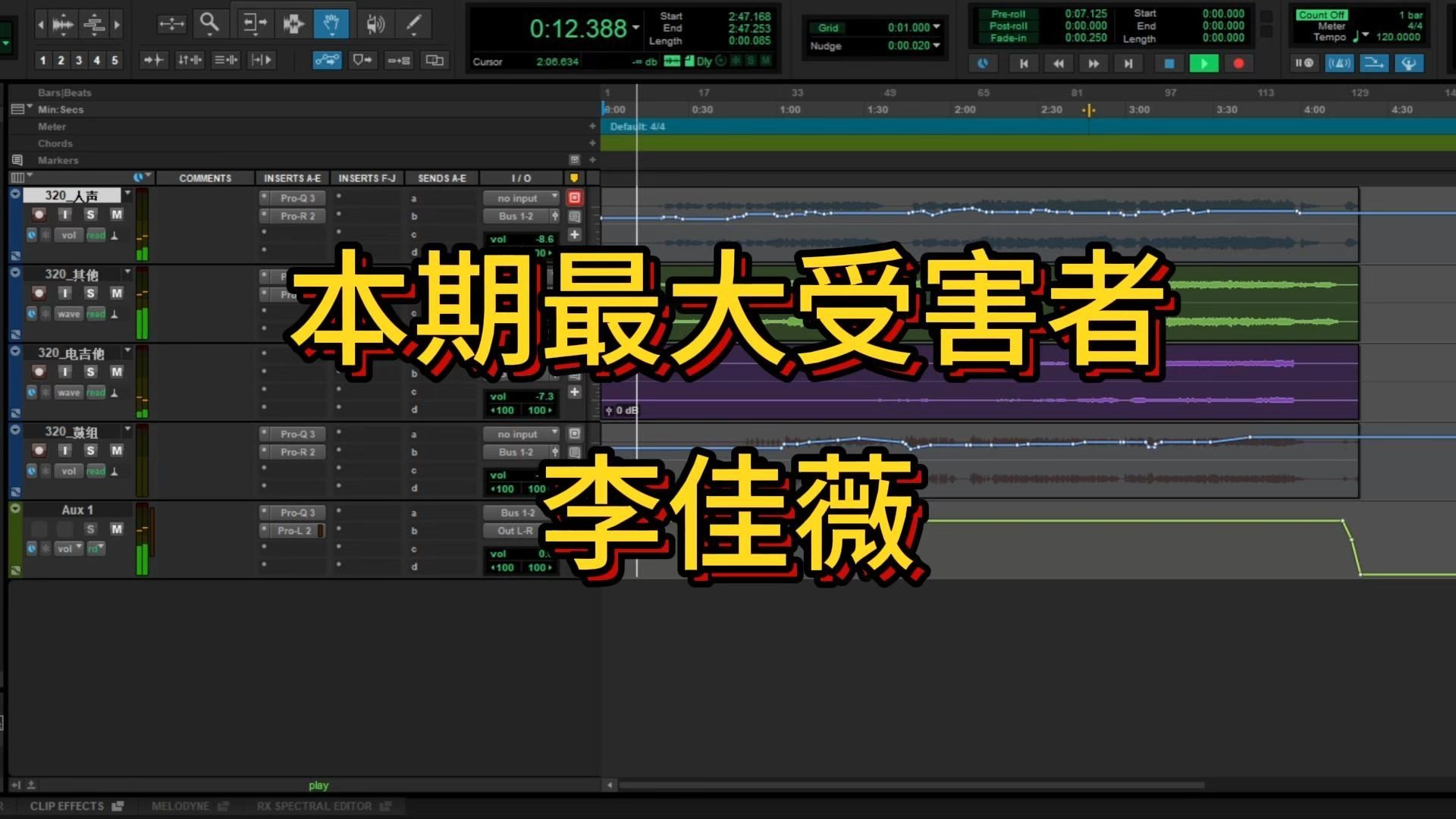
Task: Toggle Layered Editing icon
Action: [435, 60]
